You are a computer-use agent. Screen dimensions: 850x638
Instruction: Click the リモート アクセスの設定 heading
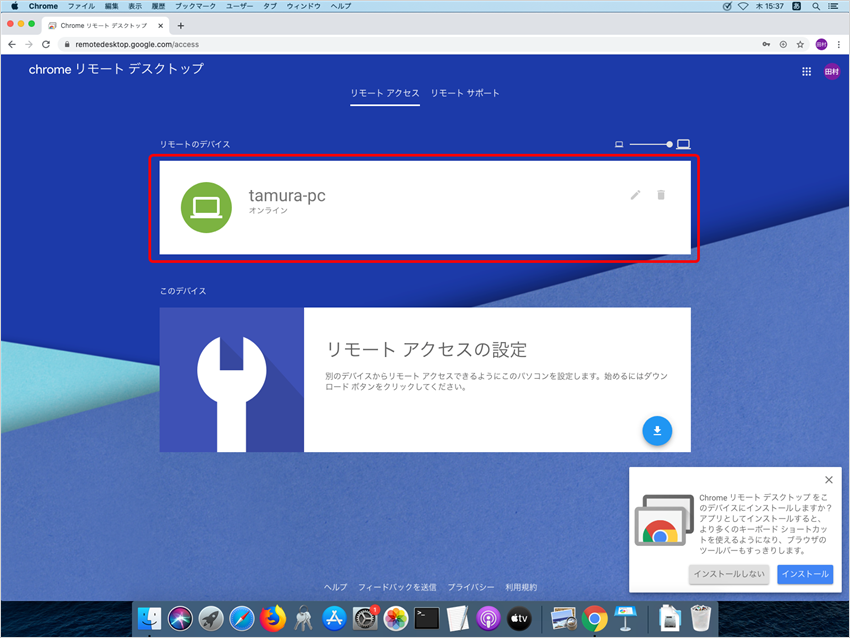tap(426, 350)
